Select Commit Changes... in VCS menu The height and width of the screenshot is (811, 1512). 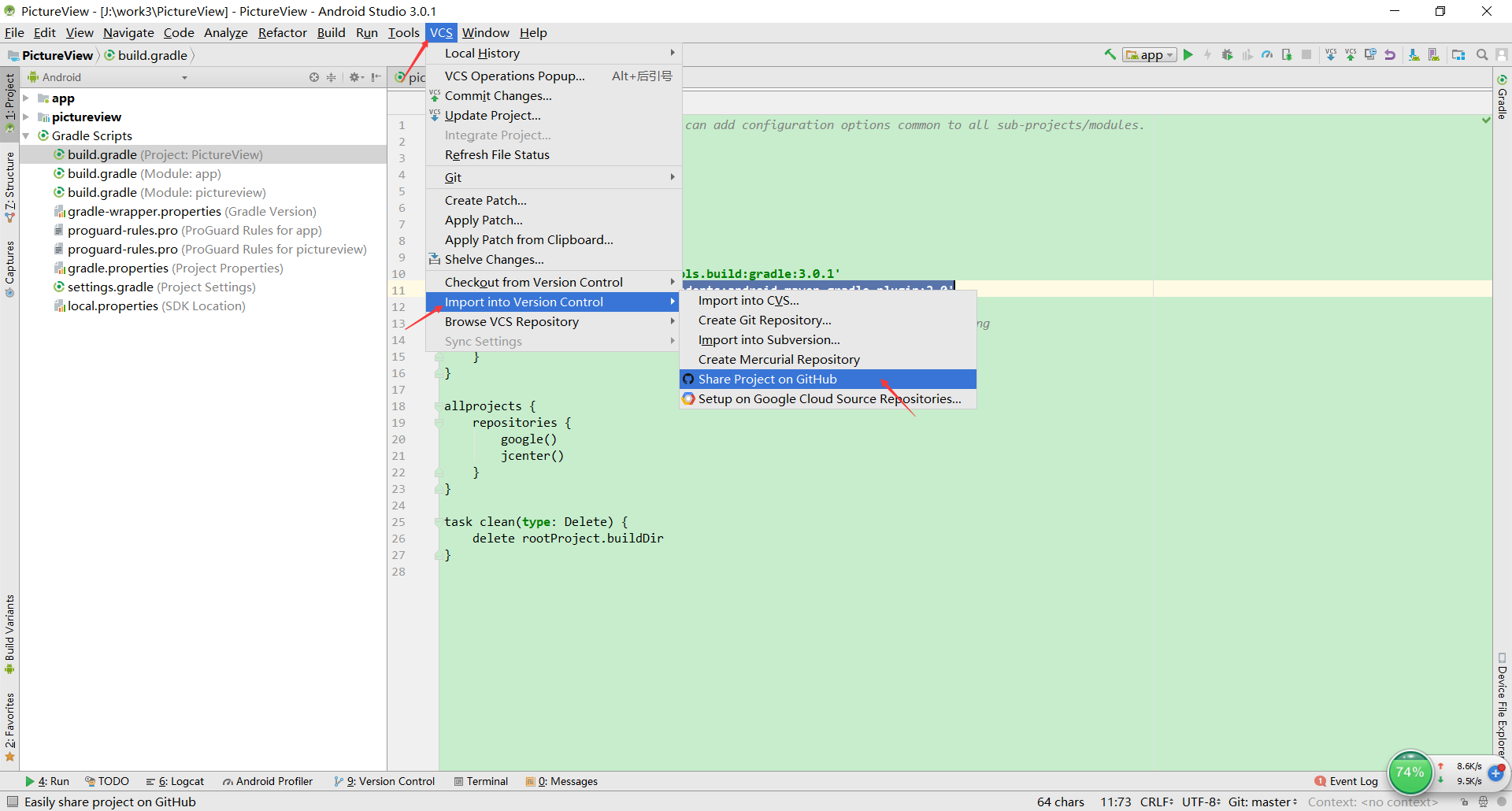pos(554,95)
